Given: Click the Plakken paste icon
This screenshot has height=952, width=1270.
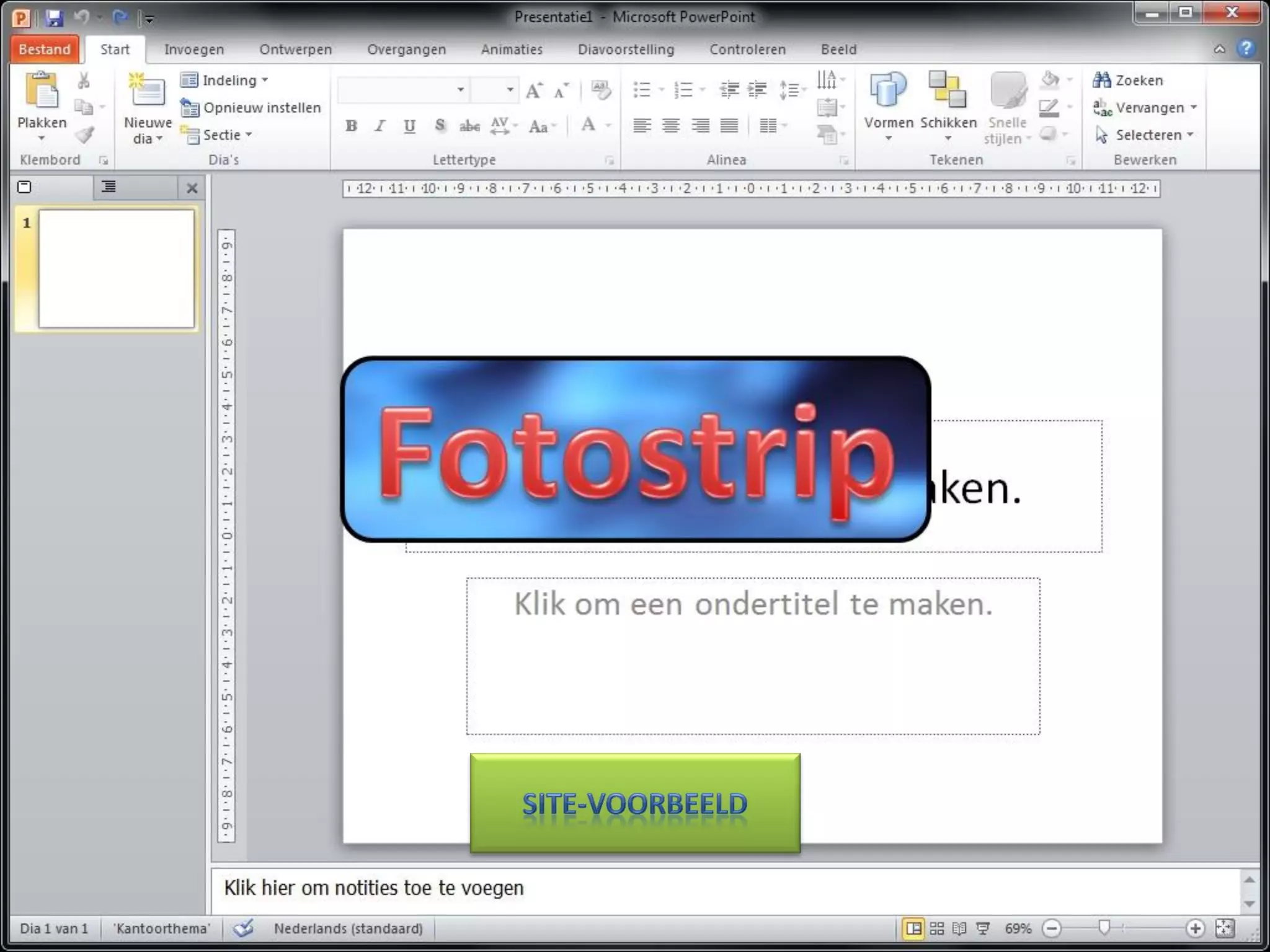Looking at the screenshot, I should click(41, 91).
